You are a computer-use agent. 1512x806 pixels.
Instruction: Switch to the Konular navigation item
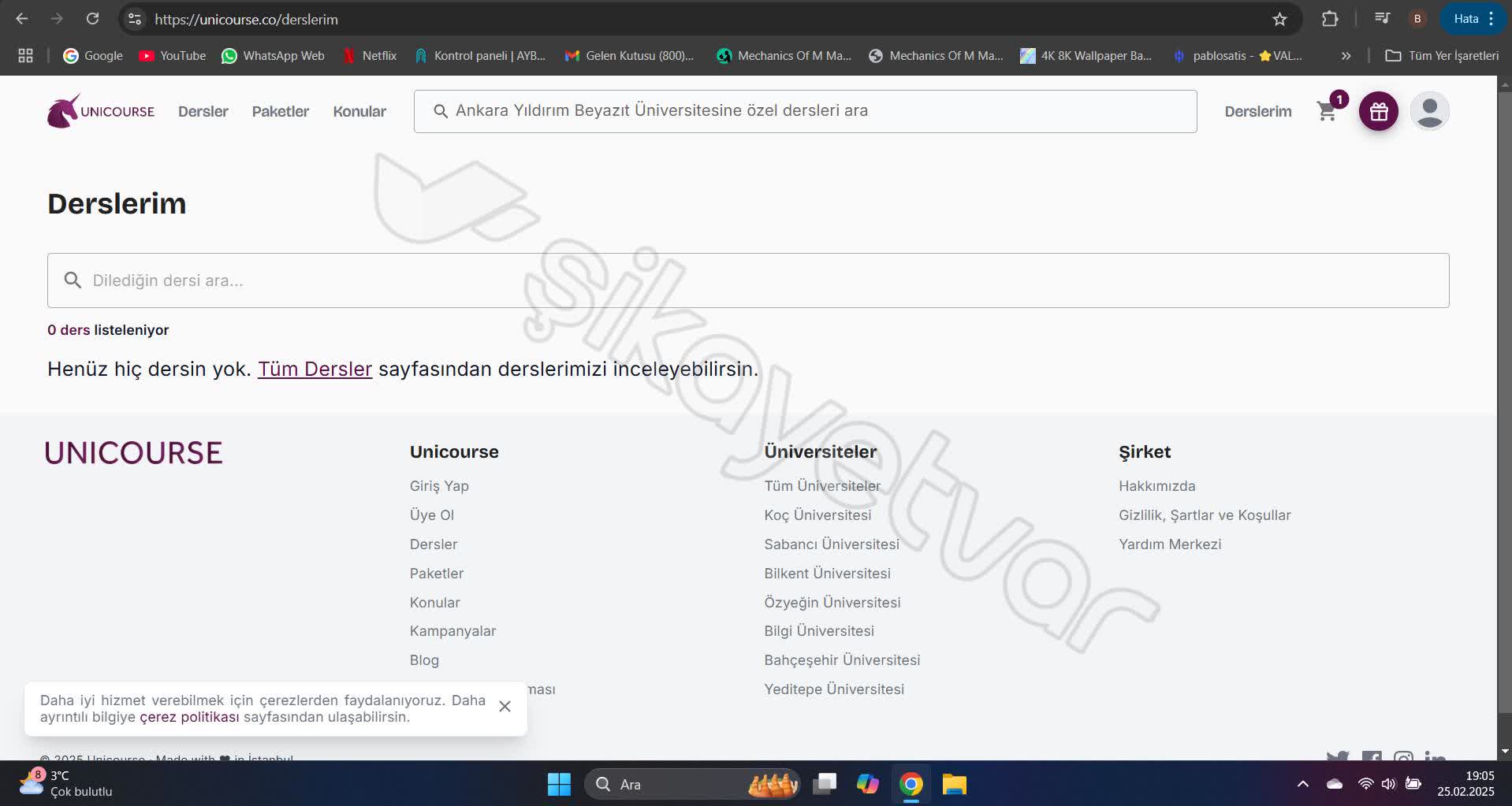359,111
